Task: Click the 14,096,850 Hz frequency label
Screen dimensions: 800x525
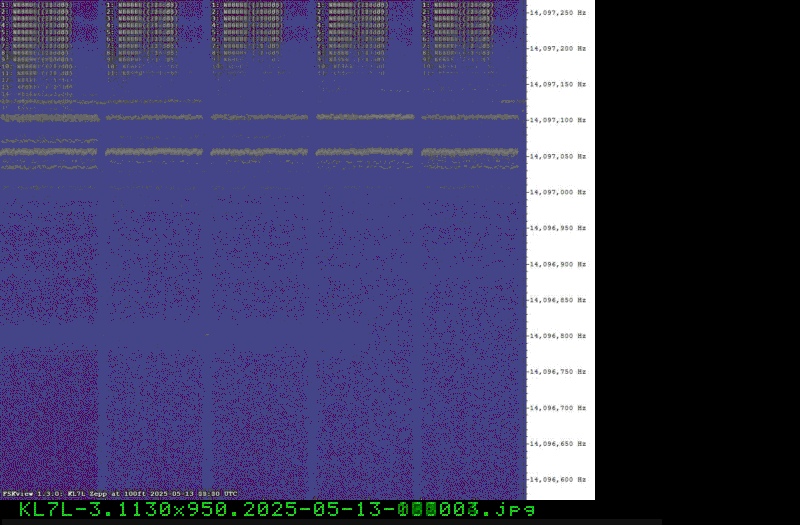Action: pyautogui.click(x=558, y=300)
